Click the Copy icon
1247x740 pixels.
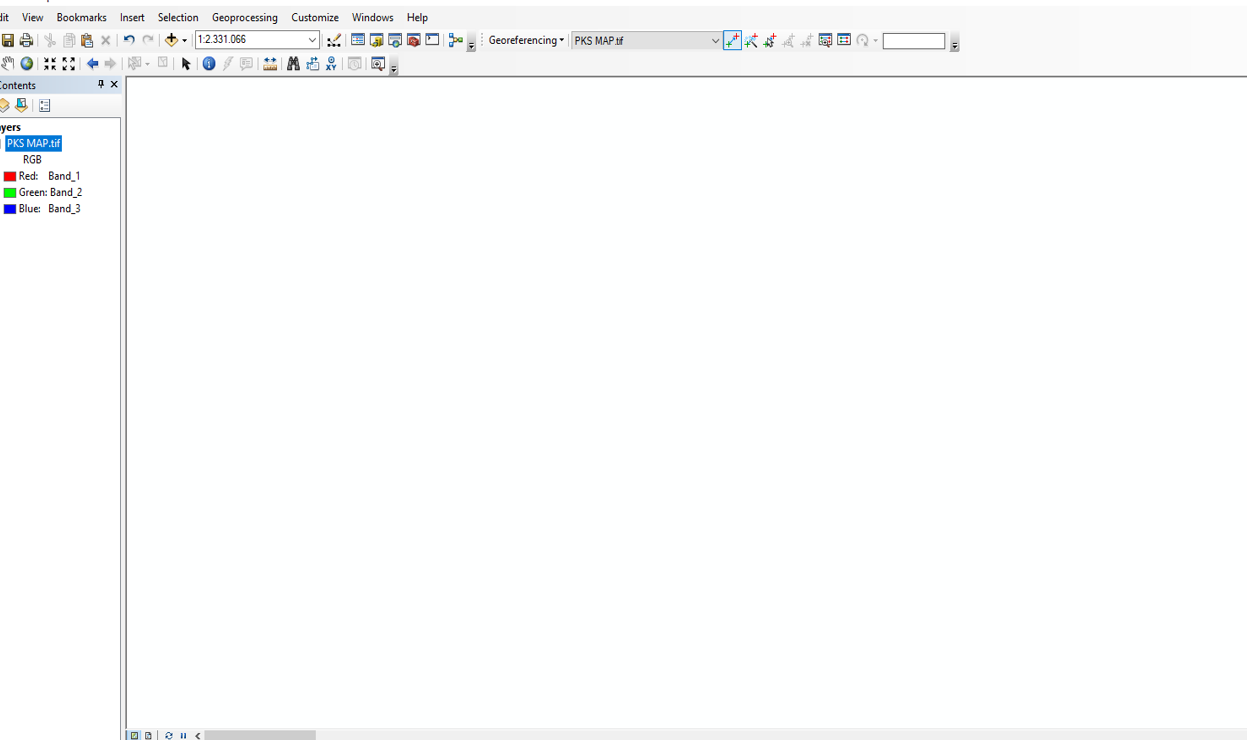68,41
